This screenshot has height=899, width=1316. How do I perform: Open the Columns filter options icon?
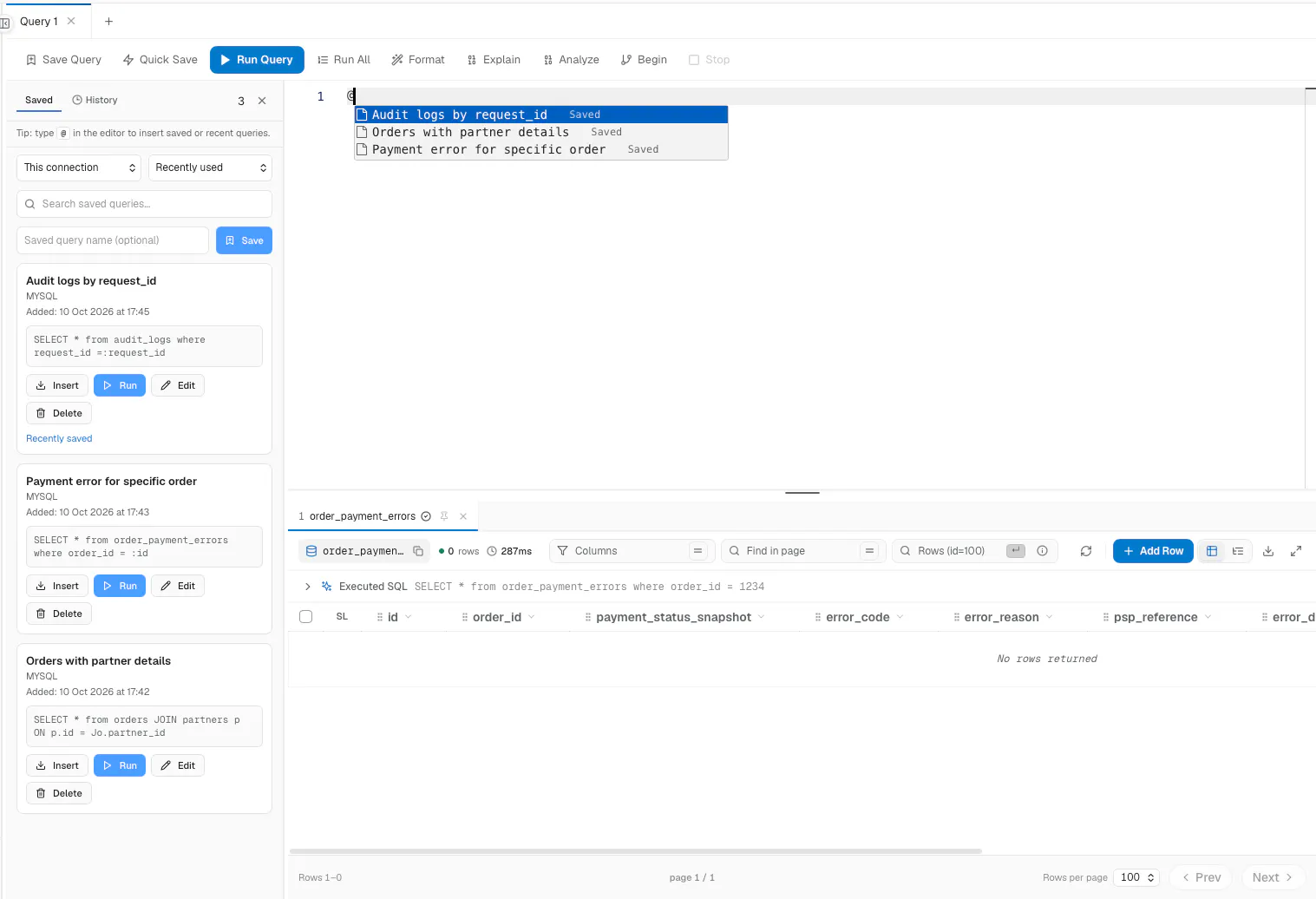pos(697,551)
